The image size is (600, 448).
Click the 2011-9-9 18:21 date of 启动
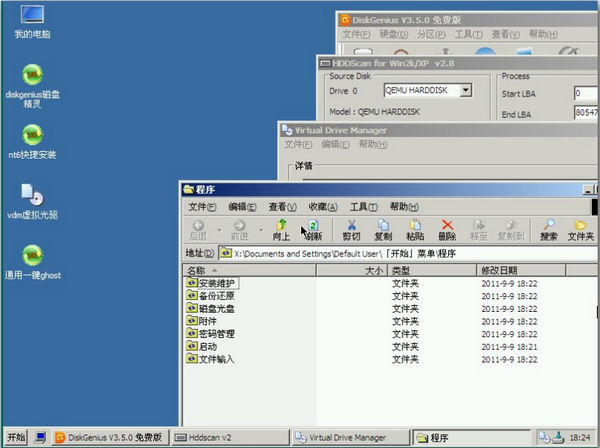click(509, 347)
